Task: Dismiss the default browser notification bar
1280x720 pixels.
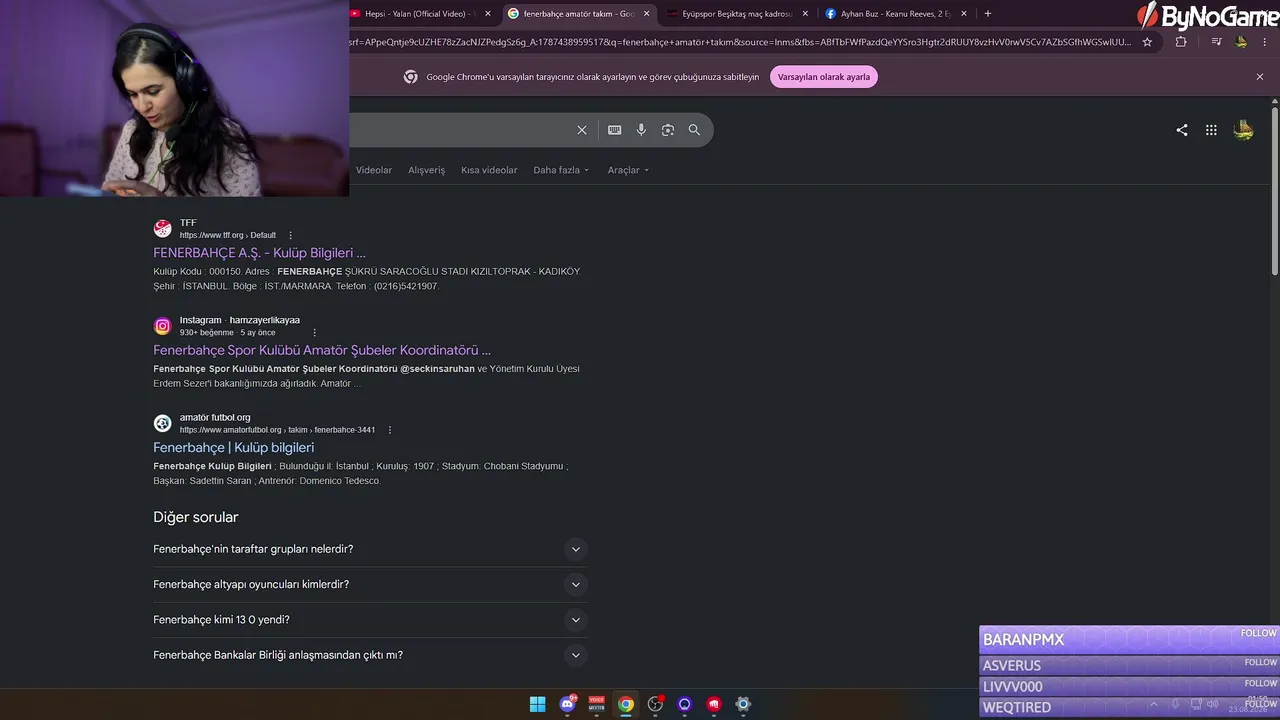Action: pyautogui.click(x=1260, y=77)
